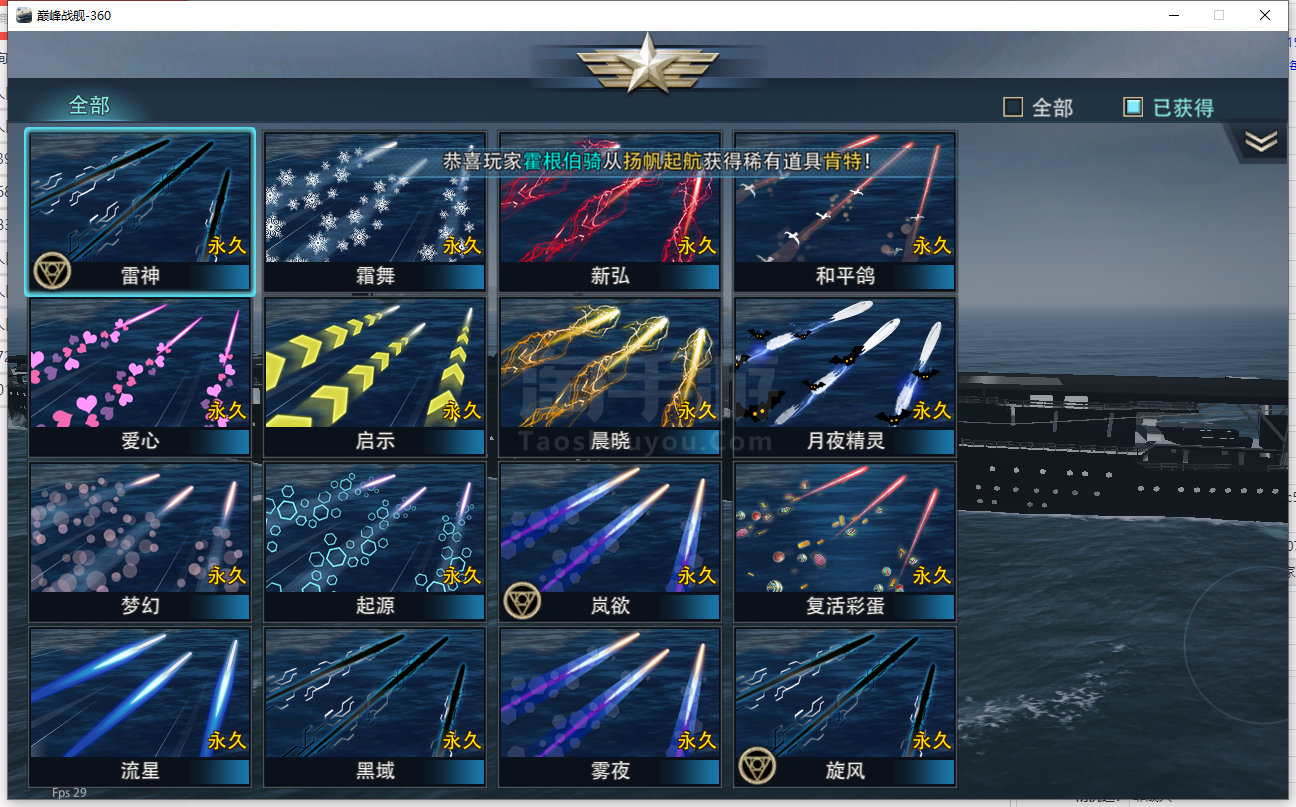Click 肯特 item name in announcement

[x=844, y=161]
